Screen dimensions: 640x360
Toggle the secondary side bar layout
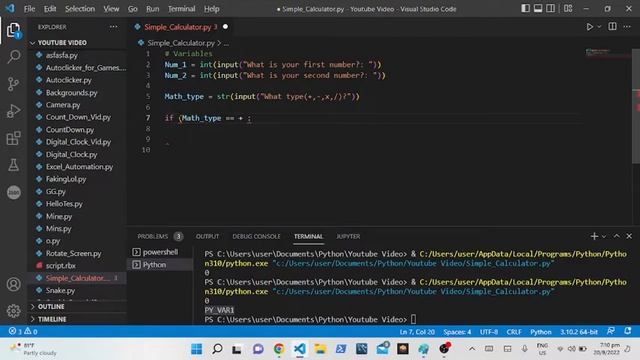coord(551,9)
